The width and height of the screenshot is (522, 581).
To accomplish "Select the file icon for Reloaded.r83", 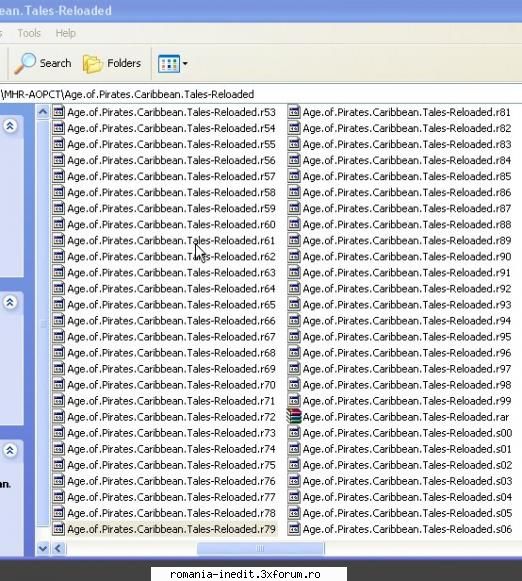I will click(x=294, y=144).
